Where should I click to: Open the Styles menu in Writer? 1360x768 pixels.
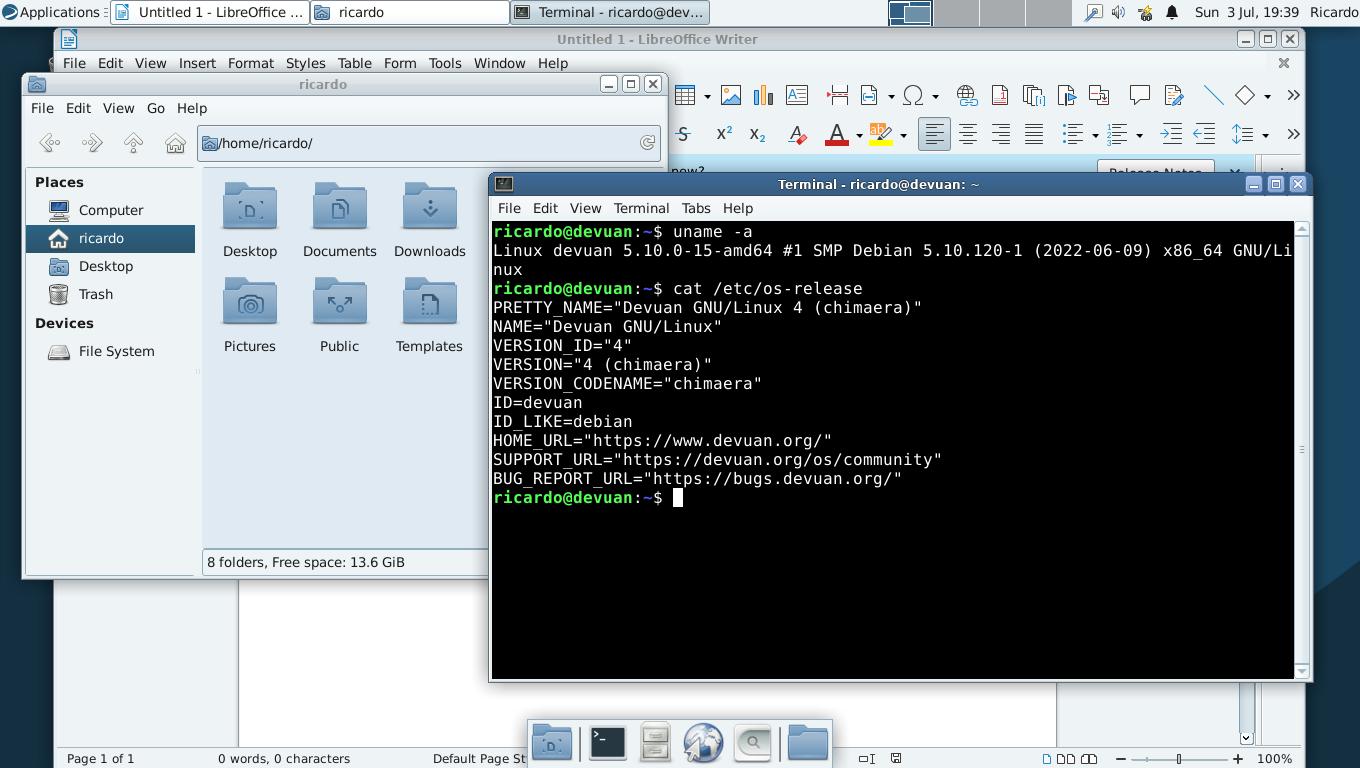(305, 63)
